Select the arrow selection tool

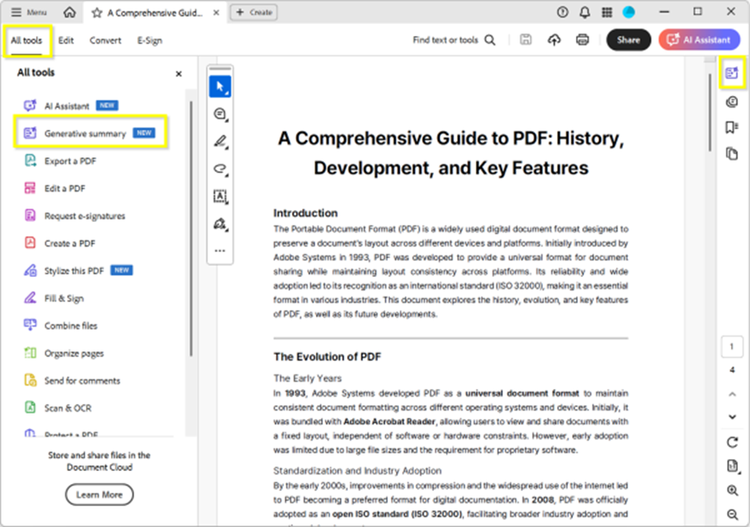tap(220, 87)
